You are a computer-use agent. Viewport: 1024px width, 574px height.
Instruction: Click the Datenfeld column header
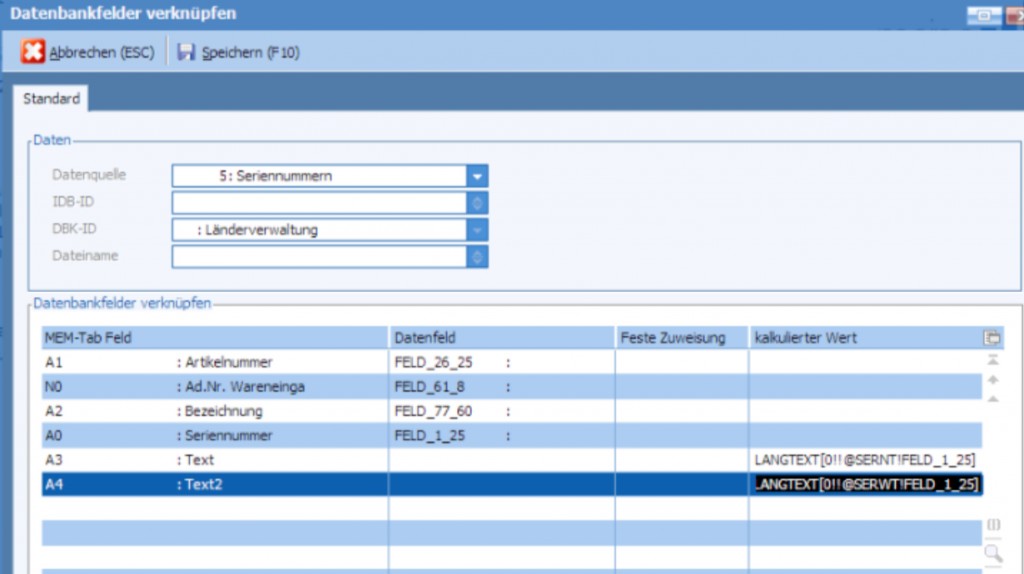click(x=500, y=338)
